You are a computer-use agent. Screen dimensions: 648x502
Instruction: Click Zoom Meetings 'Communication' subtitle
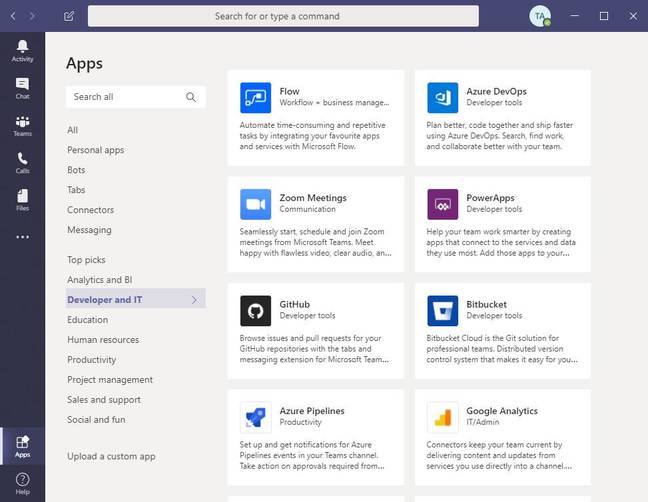coord(307,209)
